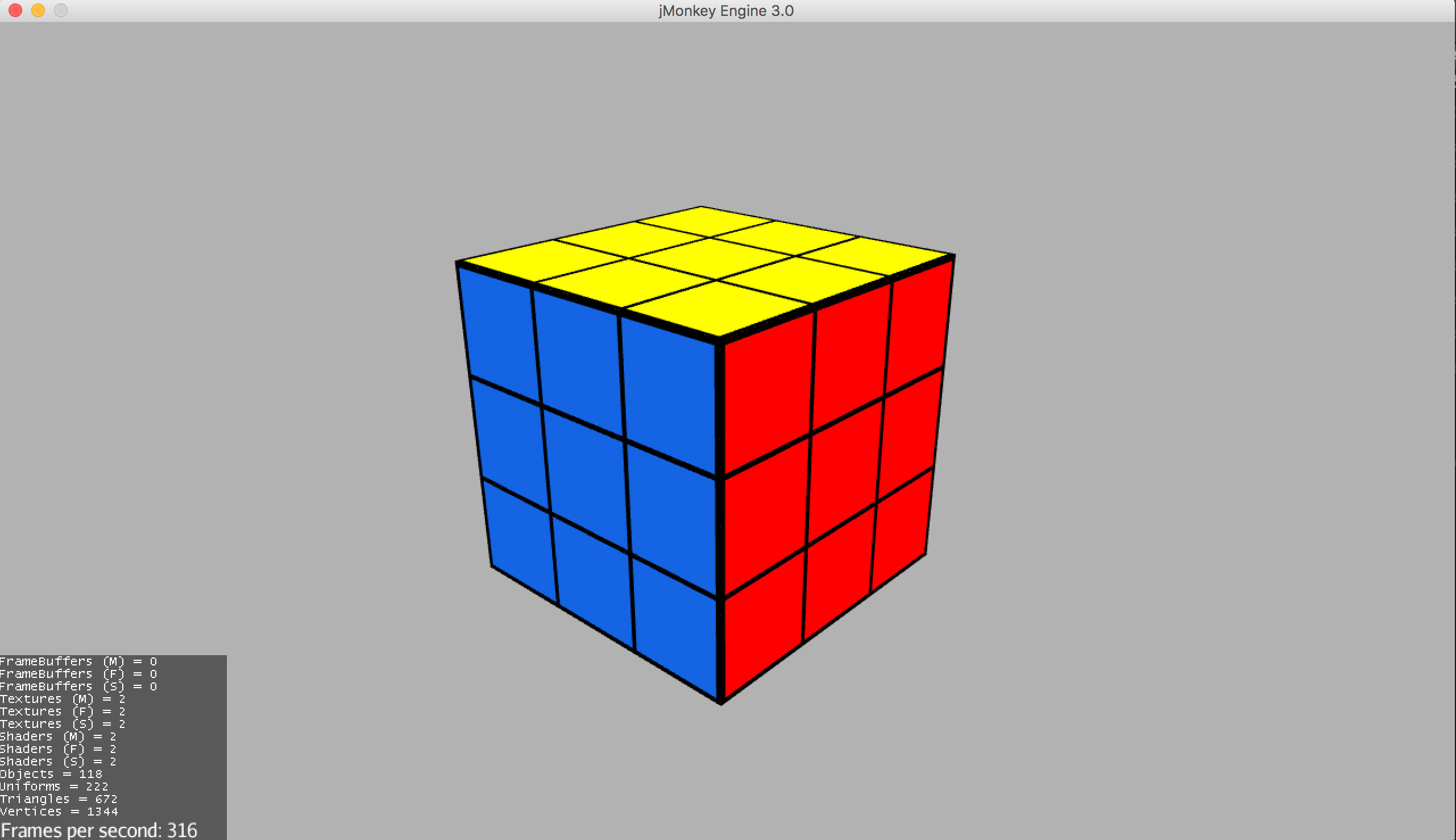Click the jMonkey Engine 3.0 window title
Viewport: 1456px width, 840px height.
(726, 11)
